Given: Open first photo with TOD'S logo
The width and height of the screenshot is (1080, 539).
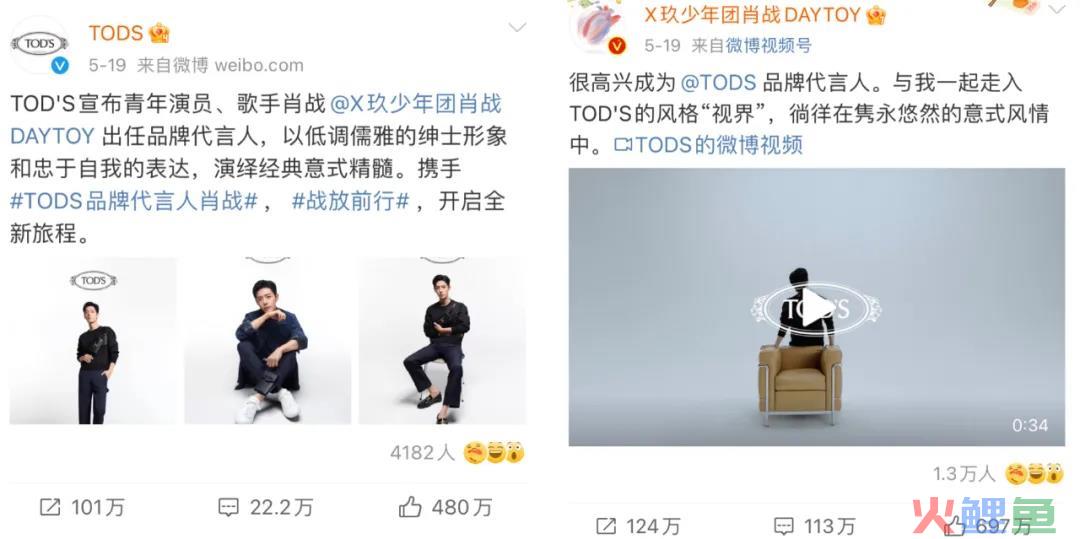Looking at the screenshot, I should (93, 341).
